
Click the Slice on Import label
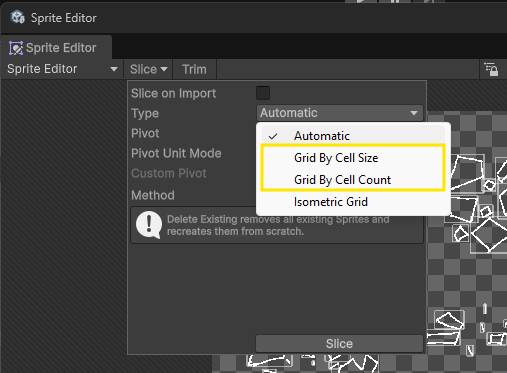click(x=173, y=93)
